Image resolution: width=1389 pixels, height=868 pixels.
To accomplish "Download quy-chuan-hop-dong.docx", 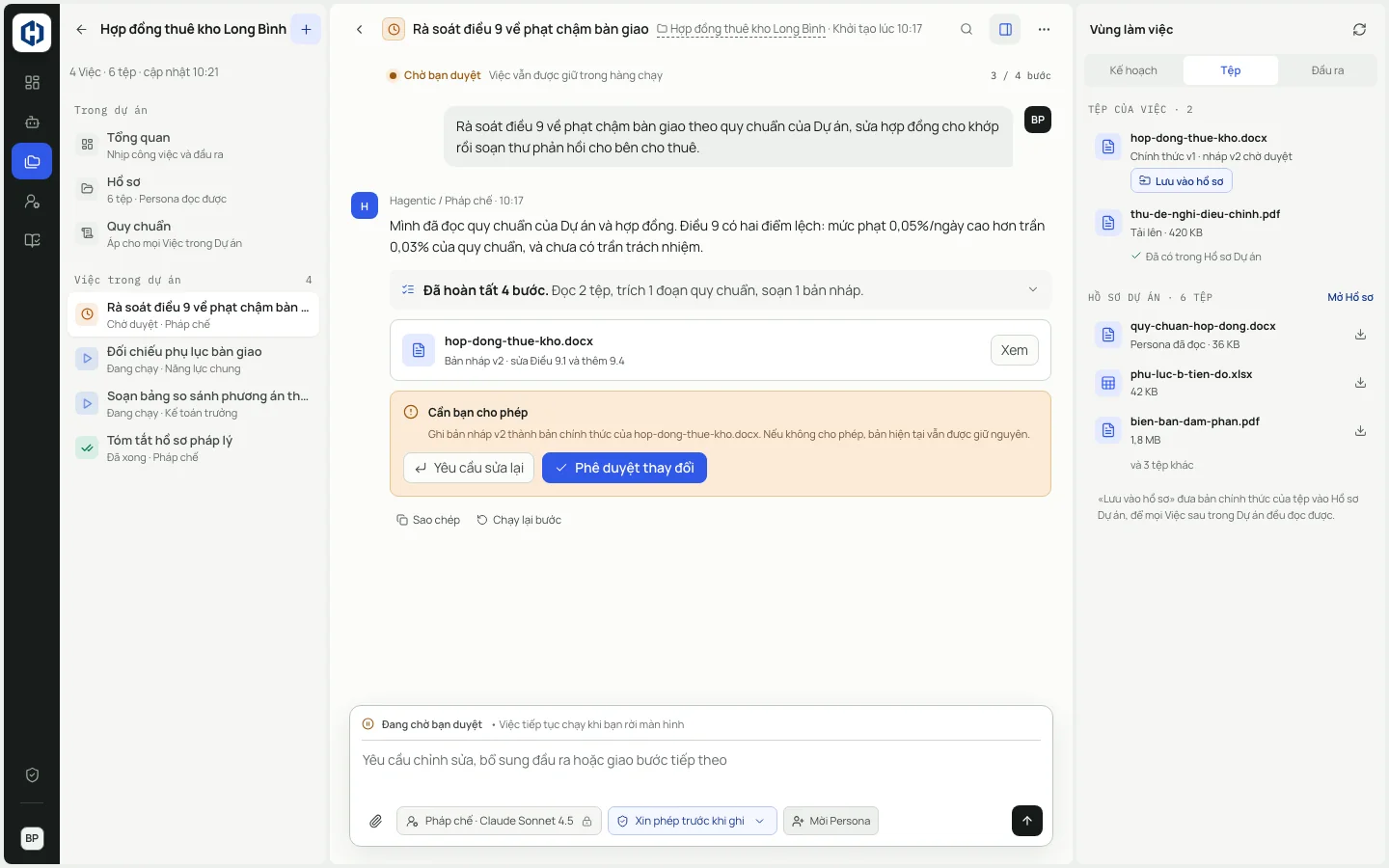I will tap(1360, 335).
